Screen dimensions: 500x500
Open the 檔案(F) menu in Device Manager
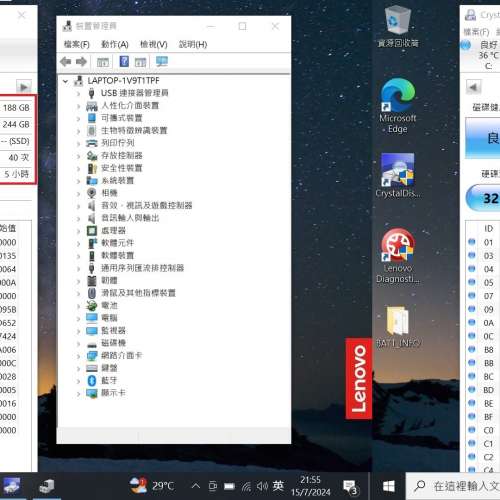77,44
